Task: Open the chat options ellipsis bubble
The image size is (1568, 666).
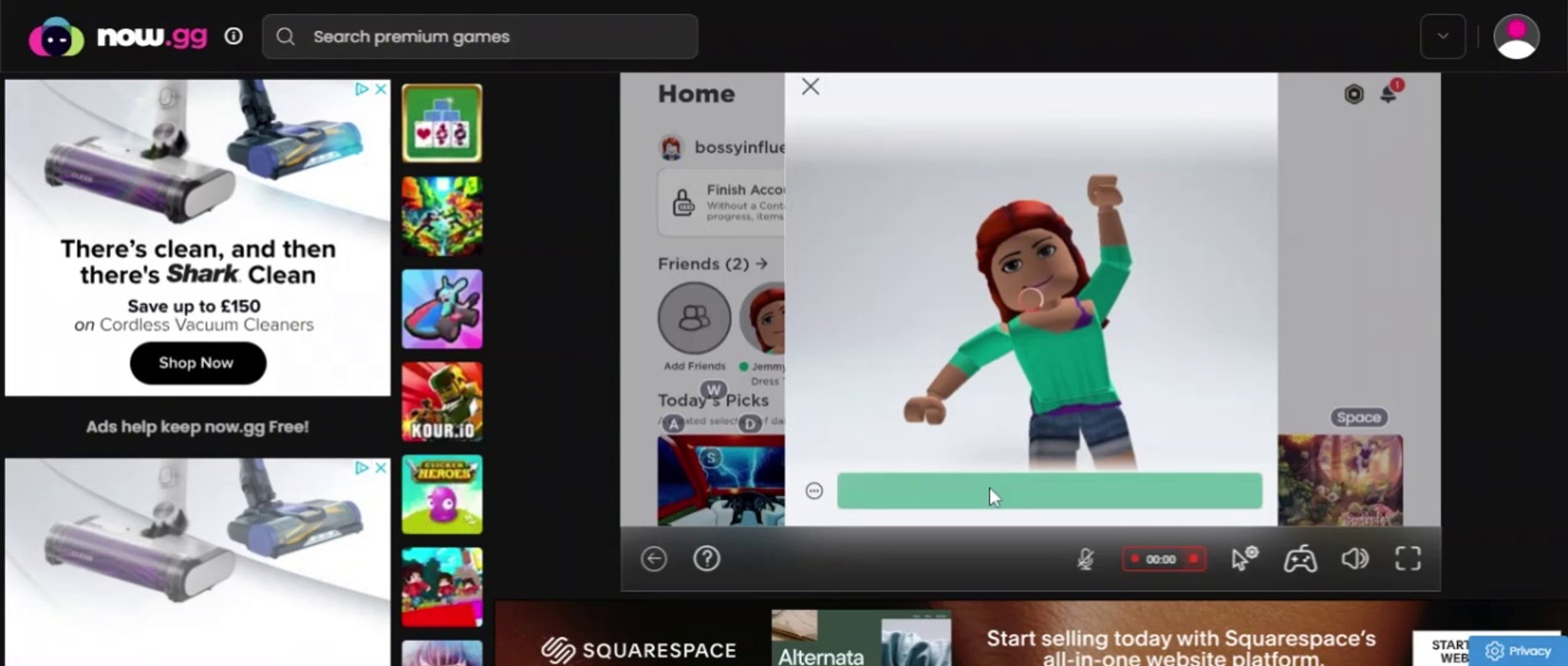Action: (815, 491)
